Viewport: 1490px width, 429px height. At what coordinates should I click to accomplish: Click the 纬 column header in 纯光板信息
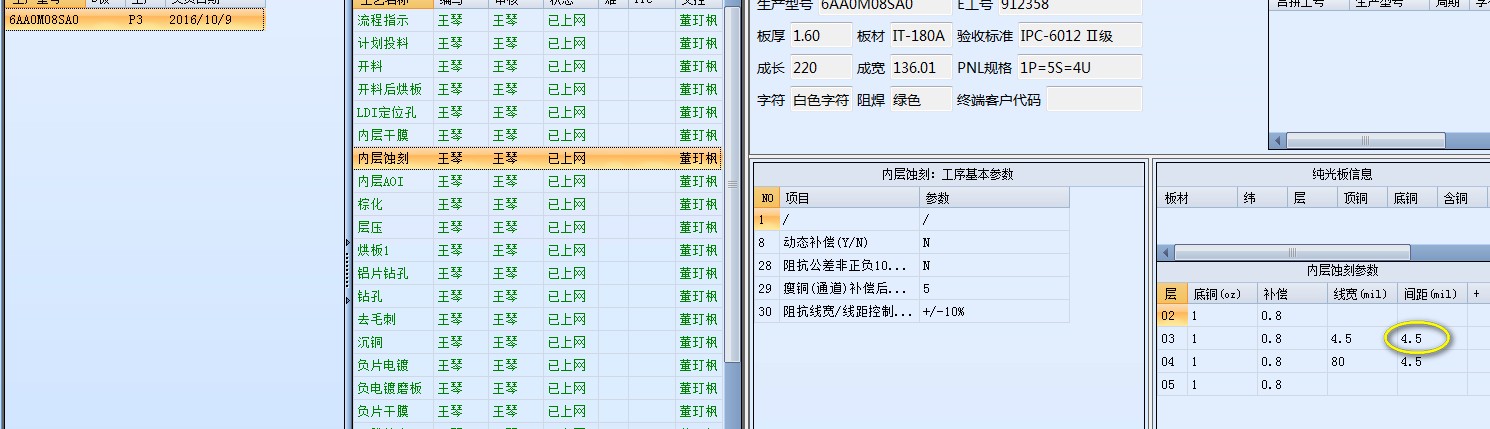1262,198
